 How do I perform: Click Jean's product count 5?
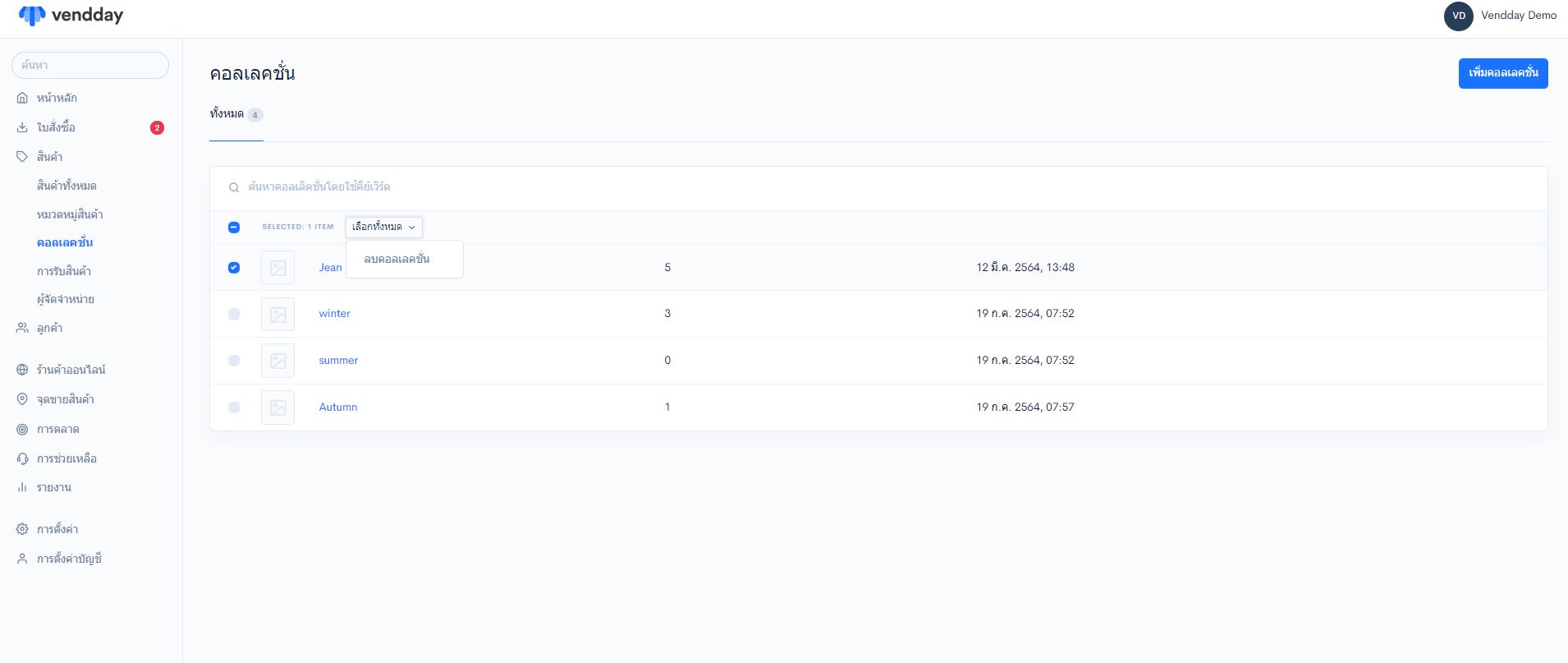[x=667, y=268]
